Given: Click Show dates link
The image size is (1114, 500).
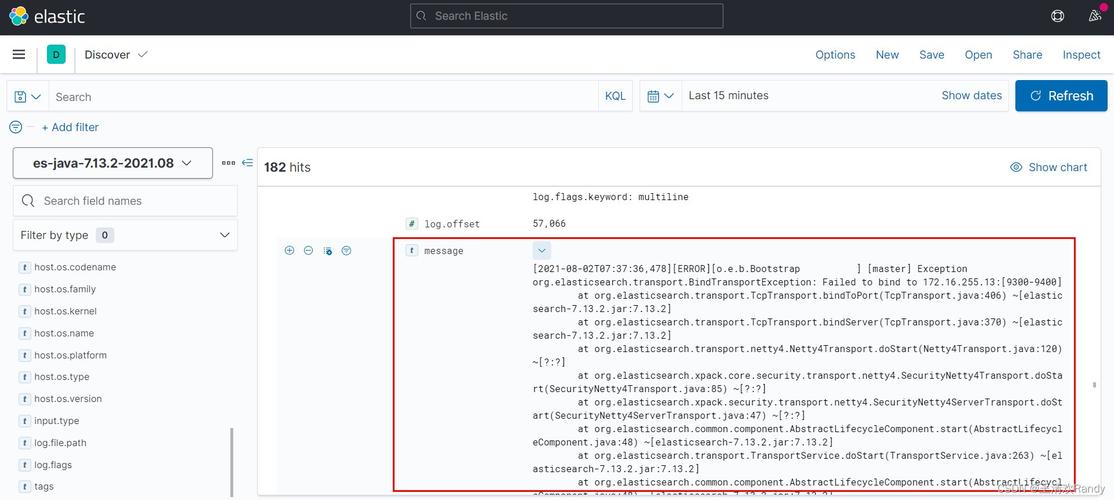Looking at the screenshot, I should click(971, 95).
